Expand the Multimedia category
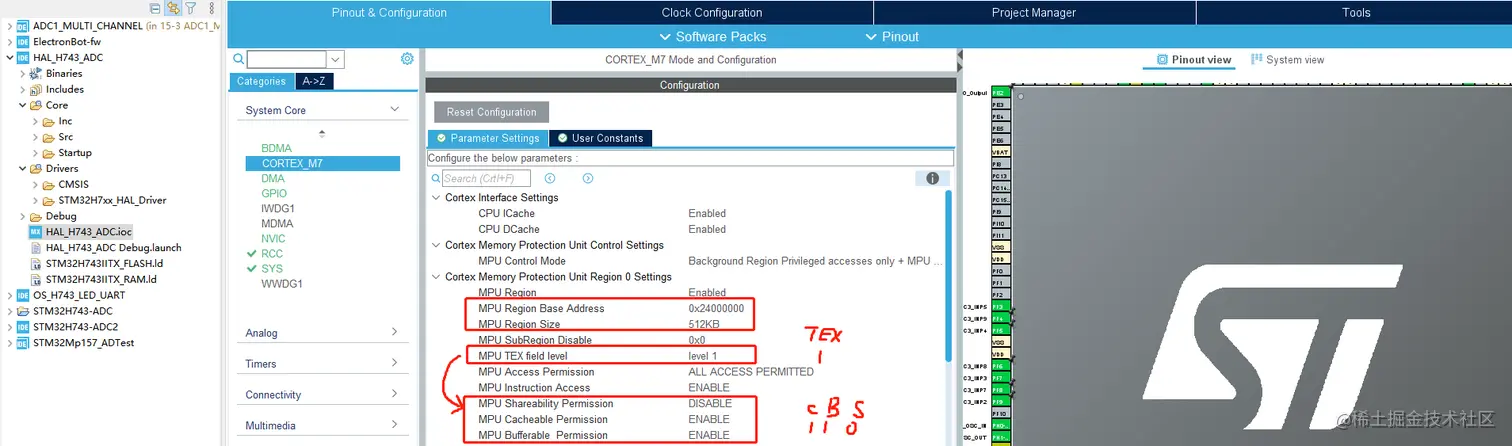 [x=395, y=425]
